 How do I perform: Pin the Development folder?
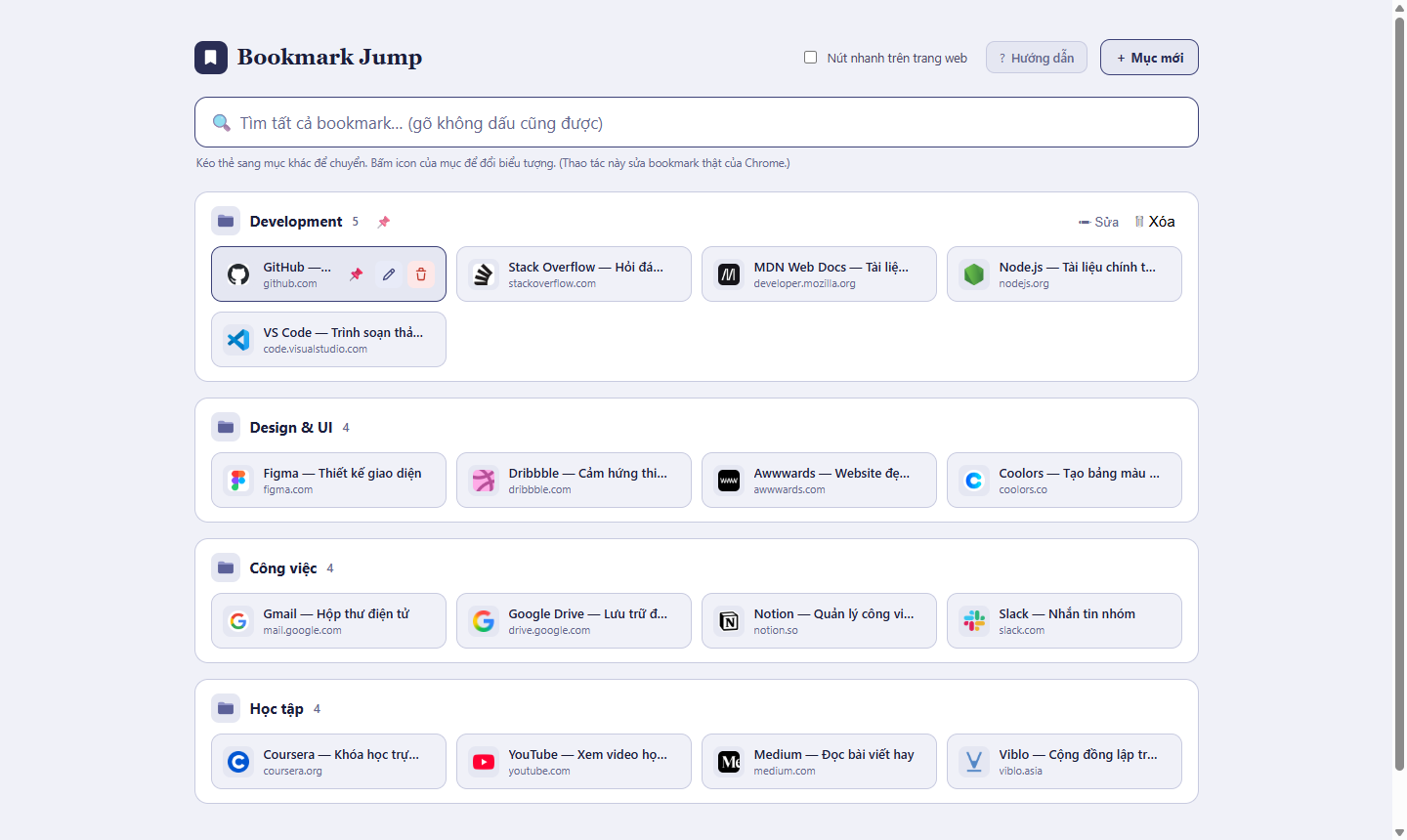coord(384,222)
